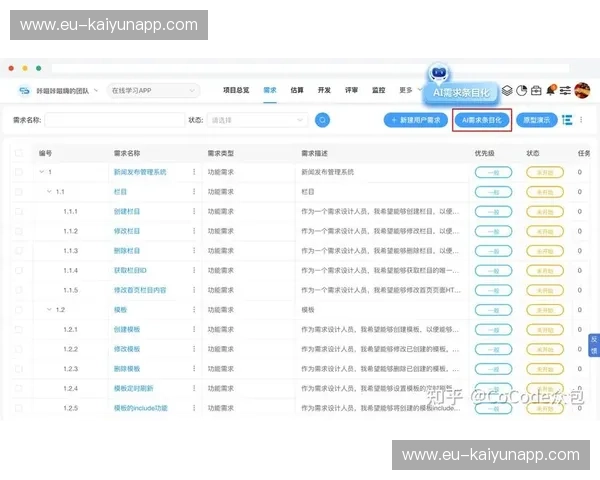The width and height of the screenshot is (600, 480).
Task: Open row actions for 模板的include功能
Action: (x=194, y=408)
